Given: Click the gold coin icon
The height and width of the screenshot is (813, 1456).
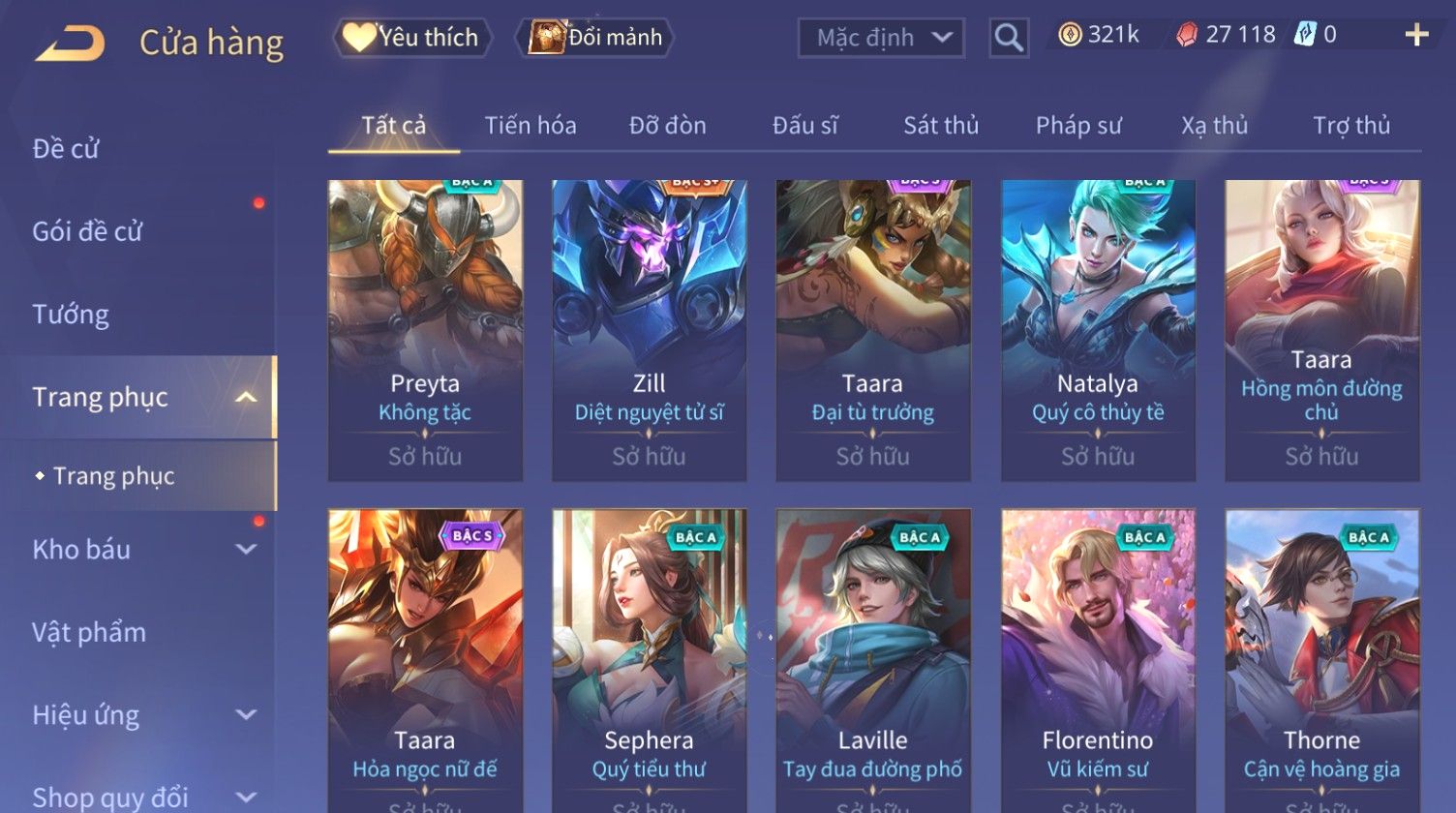Looking at the screenshot, I should (1069, 36).
